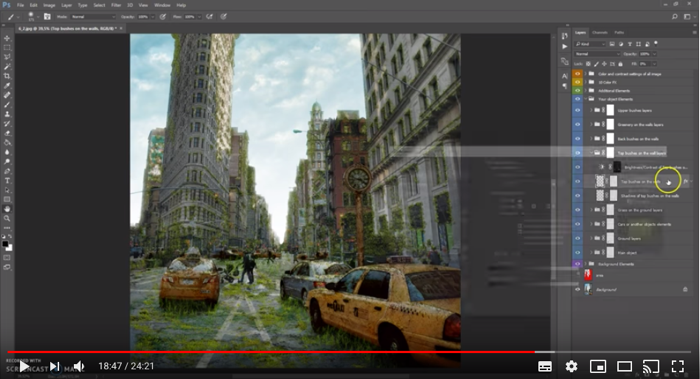Image resolution: width=700 pixels, height=379 pixels.
Task: Select the Brush tool in toolbox
Action: point(7,104)
